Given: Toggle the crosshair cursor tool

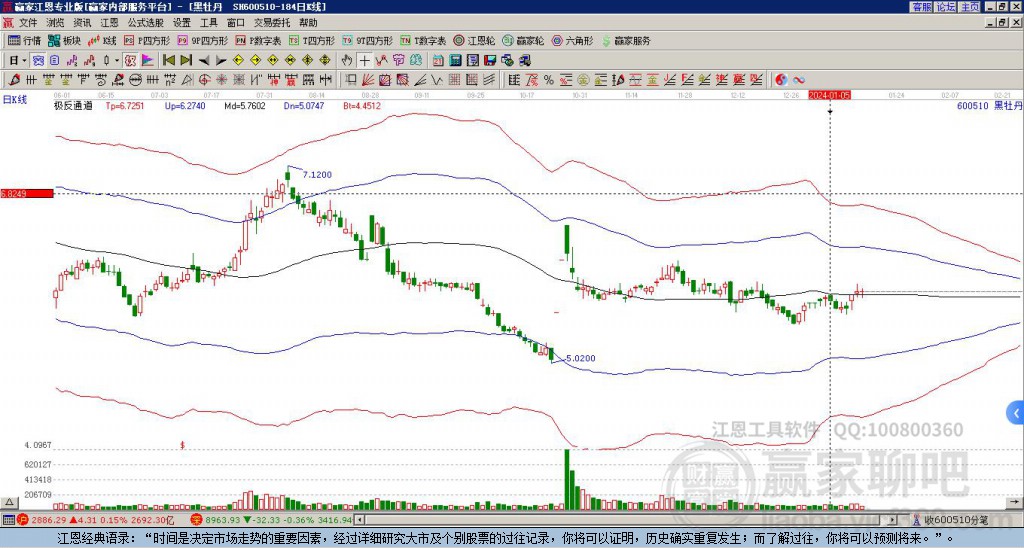Looking at the screenshot, I should (x=364, y=61).
